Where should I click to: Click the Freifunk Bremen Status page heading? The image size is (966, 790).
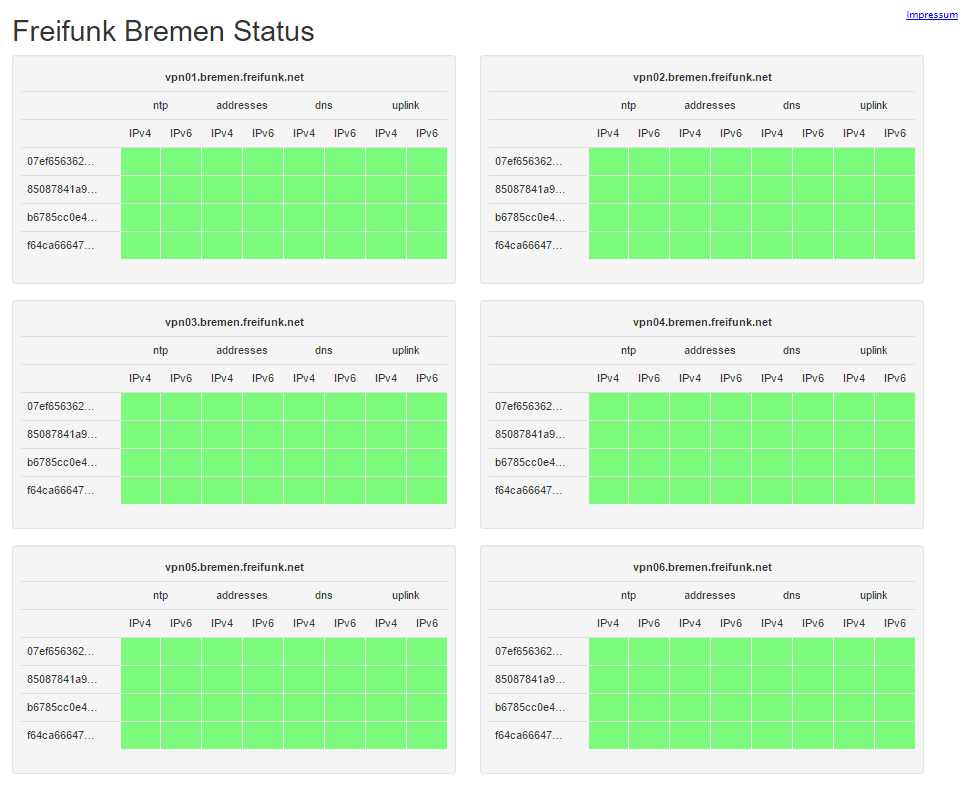click(163, 31)
